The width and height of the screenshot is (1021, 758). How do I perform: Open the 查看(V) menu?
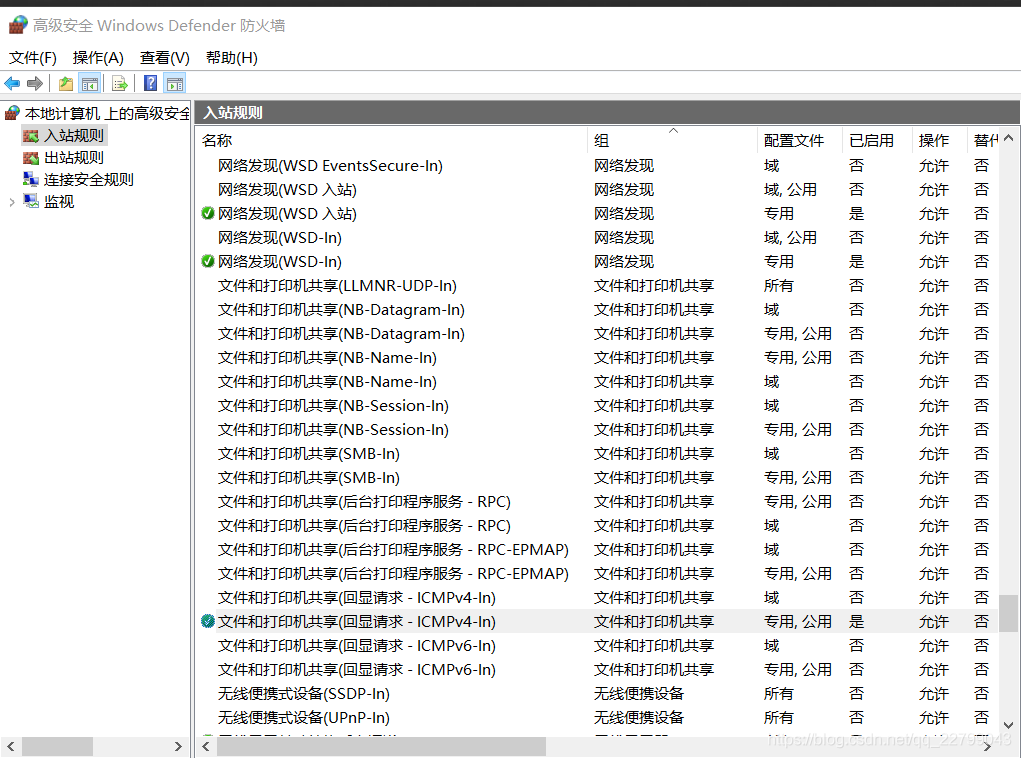165,58
